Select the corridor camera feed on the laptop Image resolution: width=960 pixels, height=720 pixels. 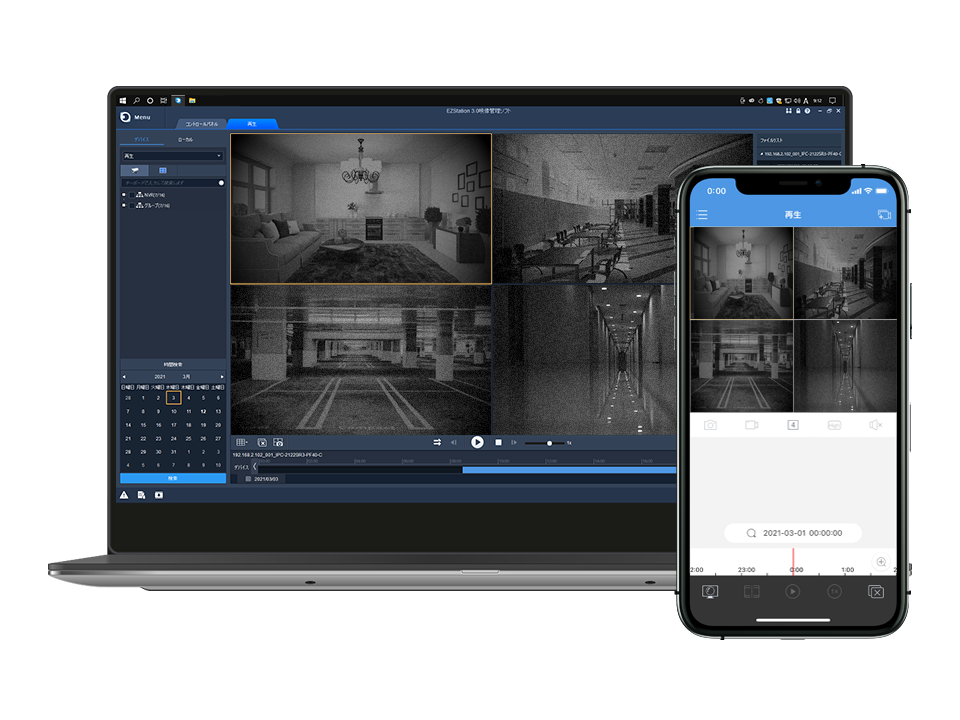tap(585, 360)
